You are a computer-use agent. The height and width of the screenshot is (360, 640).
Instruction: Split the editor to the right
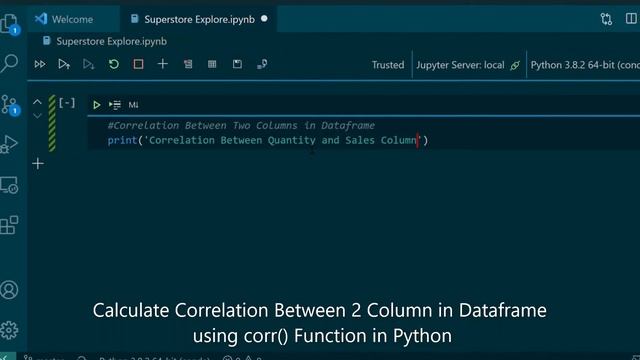click(x=631, y=18)
